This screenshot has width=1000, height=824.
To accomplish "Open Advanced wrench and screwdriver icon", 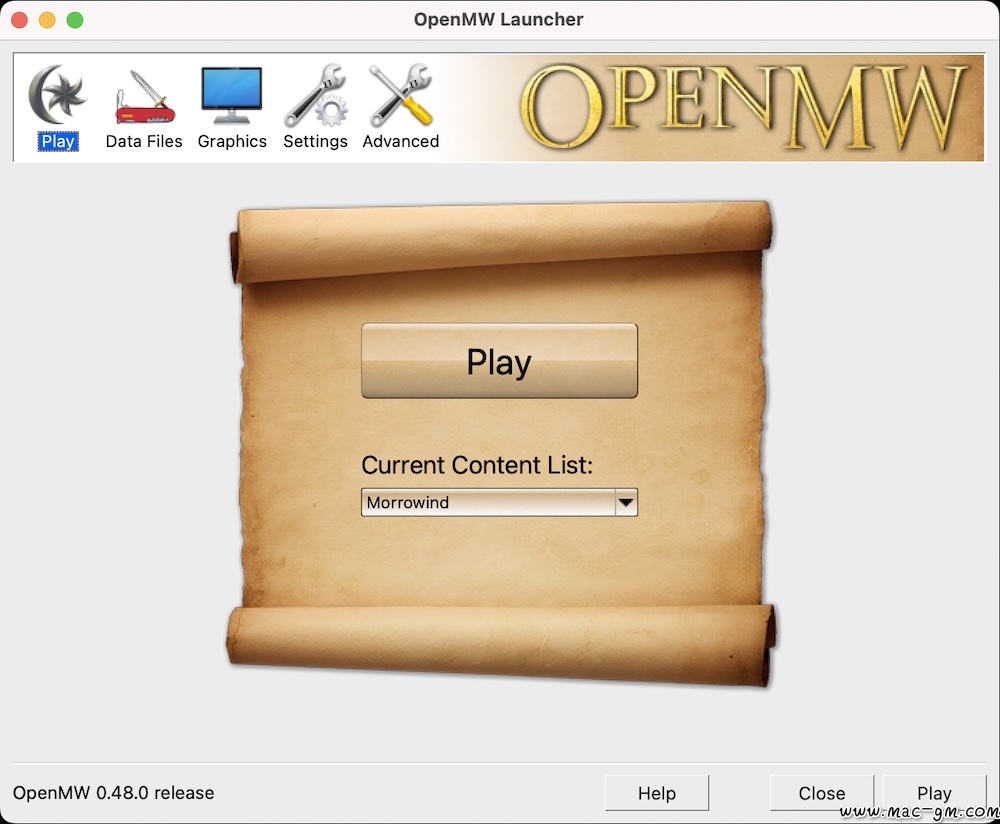I will (x=401, y=95).
